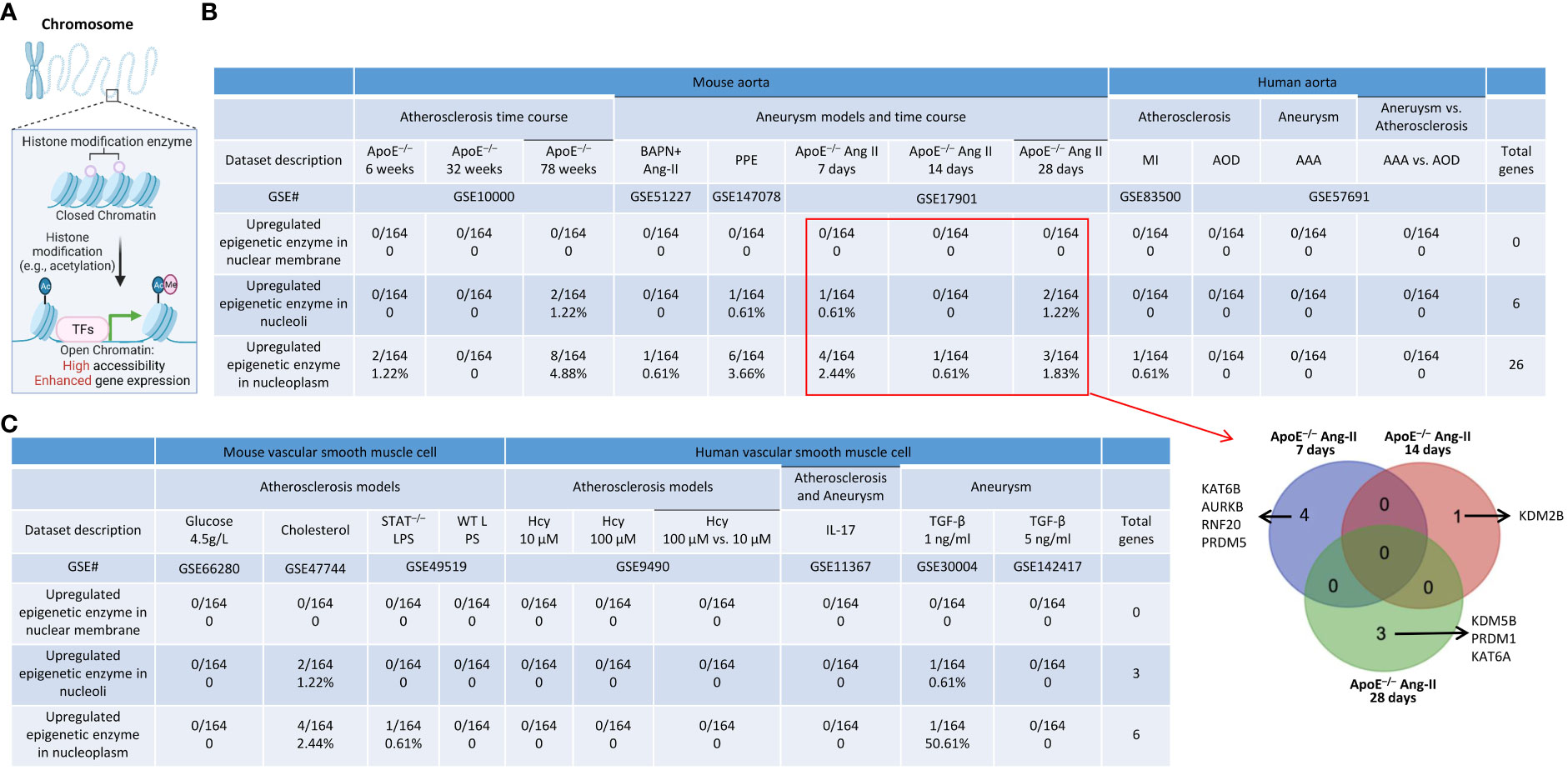Click the 'Histone modification enzyme' label
Image resolution: width=1568 pixels, height=770 pixels.
[x=107, y=142]
